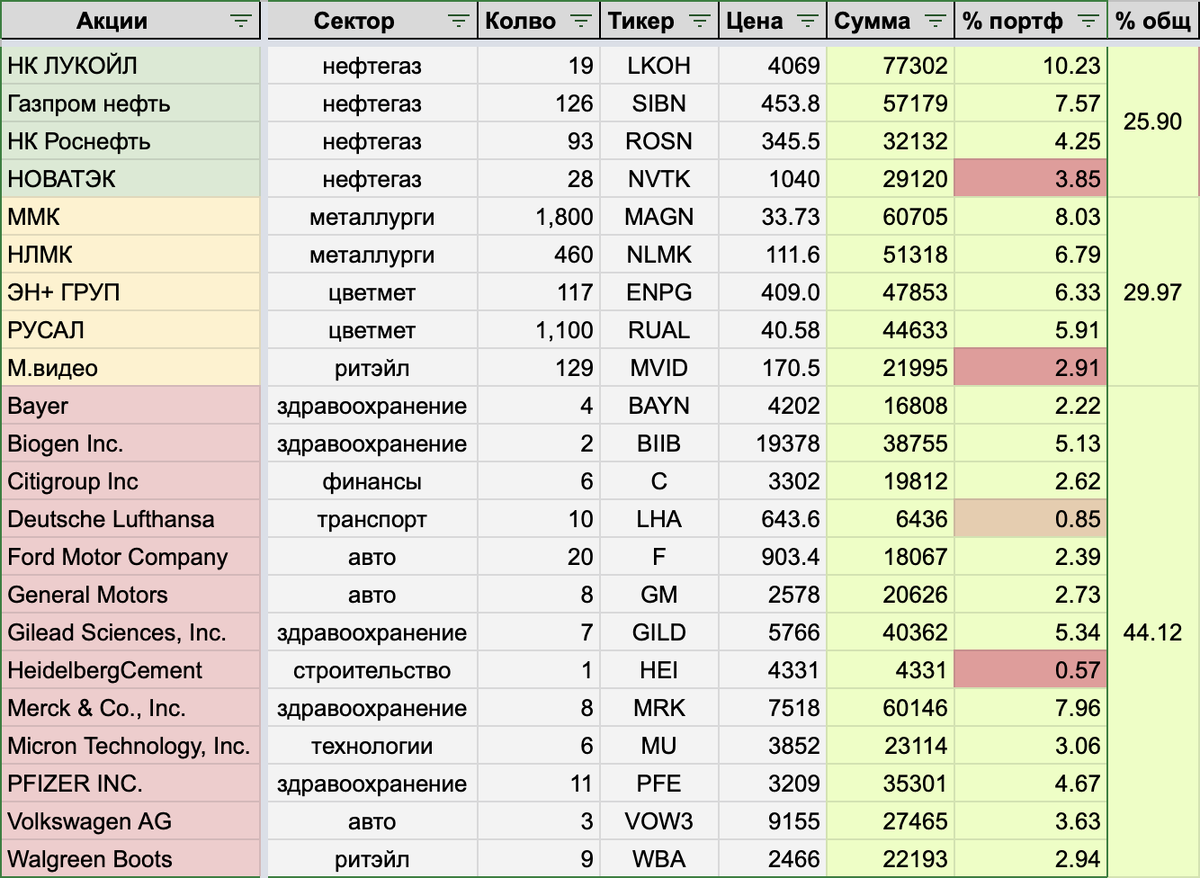1200x878 pixels.
Task: Select the 1,800 quantity cell
Action: tap(538, 217)
